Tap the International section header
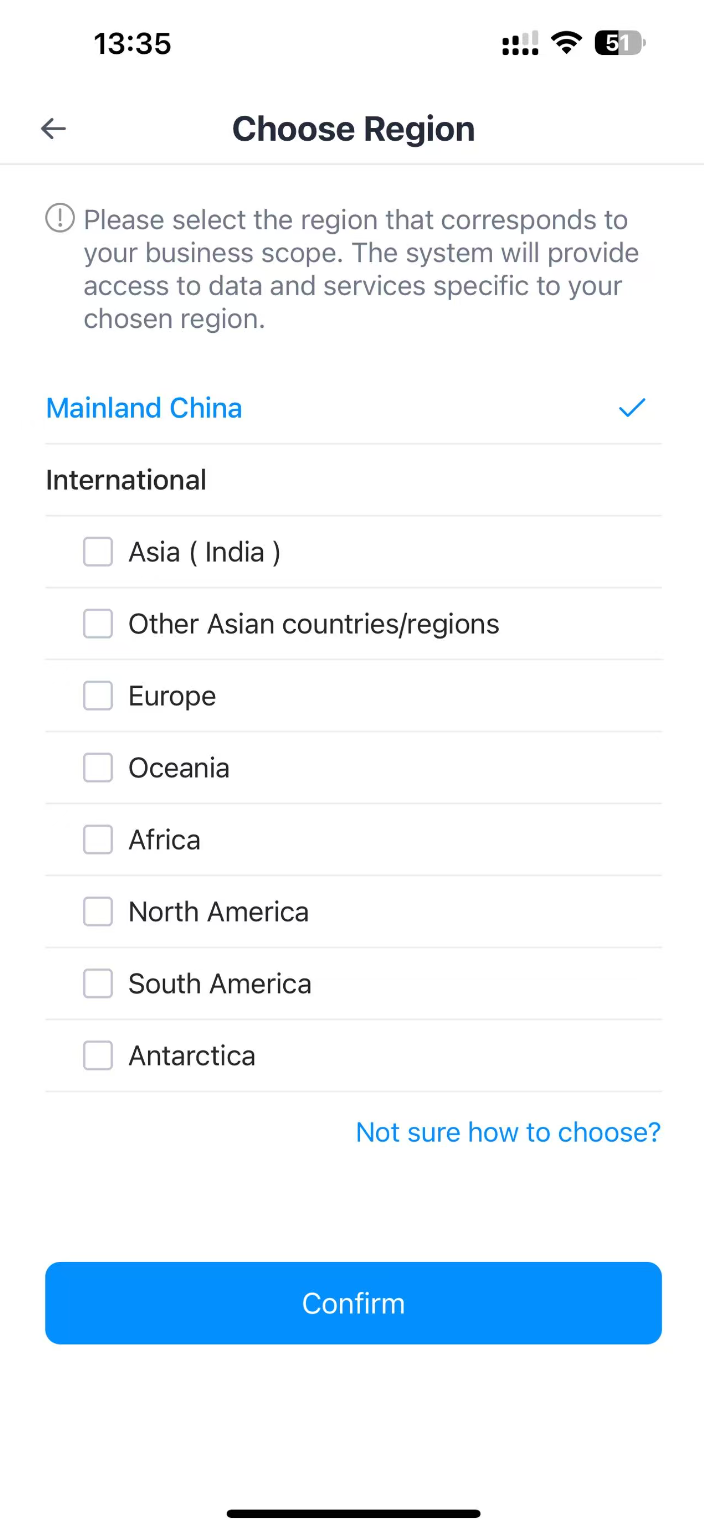This screenshot has height=1526, width=704. [126, 480]
